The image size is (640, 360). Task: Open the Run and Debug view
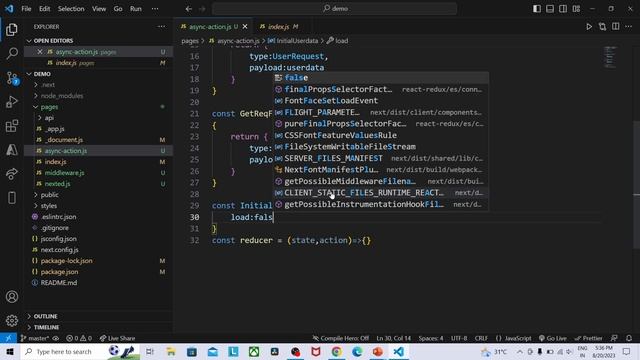12,102
